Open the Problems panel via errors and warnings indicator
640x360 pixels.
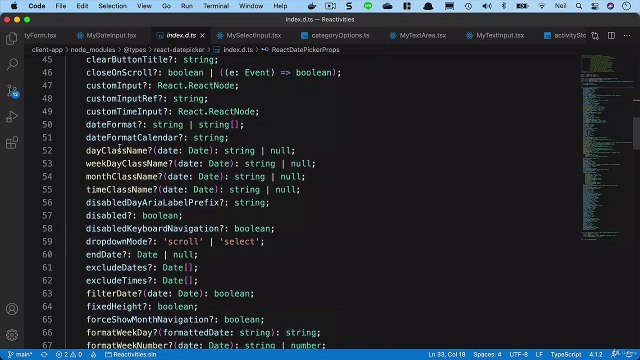tap(69, 355)
